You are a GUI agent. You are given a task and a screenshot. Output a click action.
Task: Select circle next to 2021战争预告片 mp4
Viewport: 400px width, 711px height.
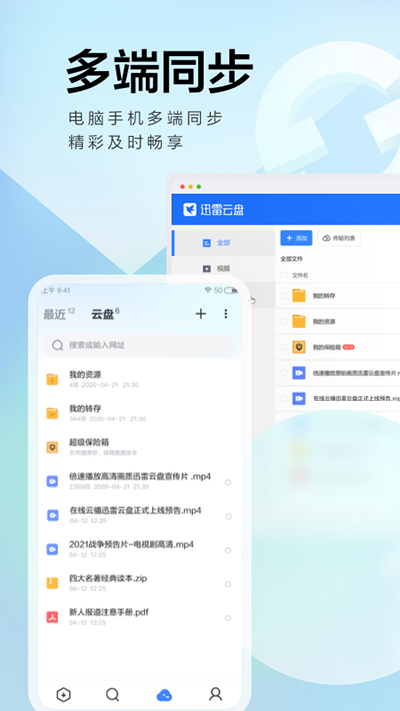click(228, 550)
